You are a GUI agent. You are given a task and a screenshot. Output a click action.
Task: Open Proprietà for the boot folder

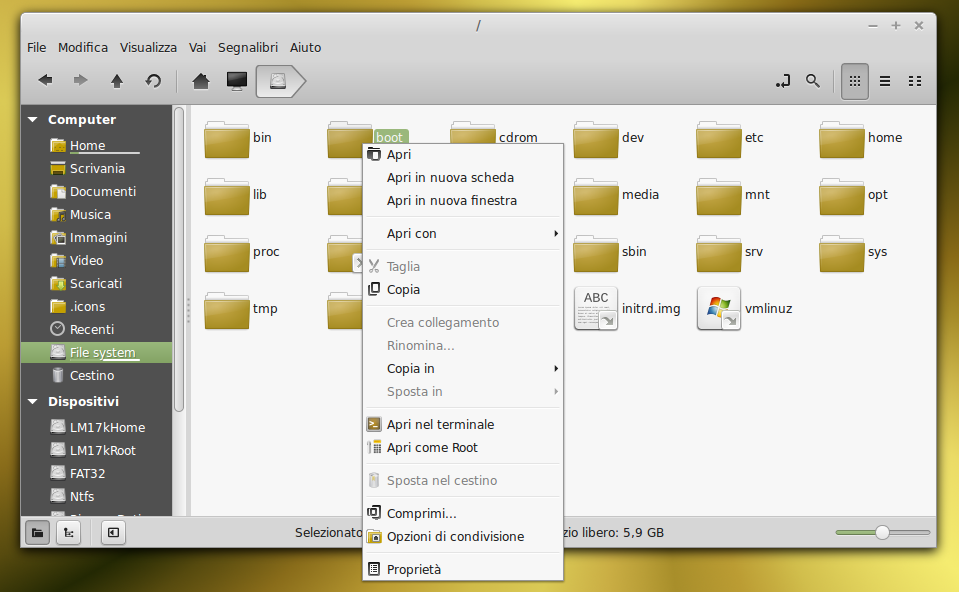click(x=420, y=568)
